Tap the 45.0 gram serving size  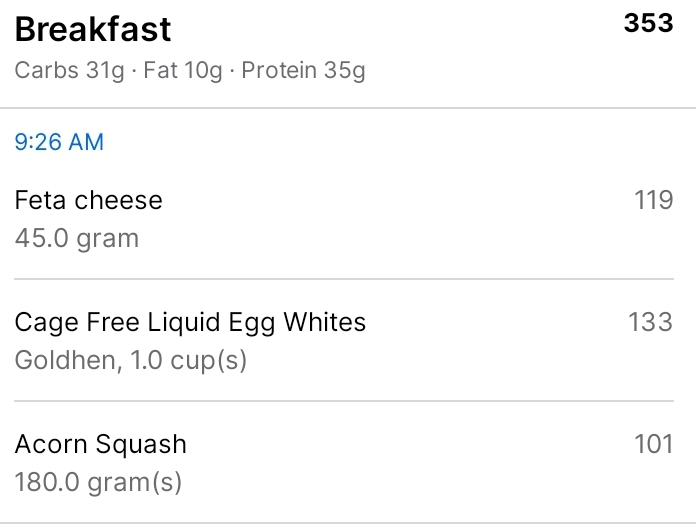pyautogui.click(x=77, y=238)
